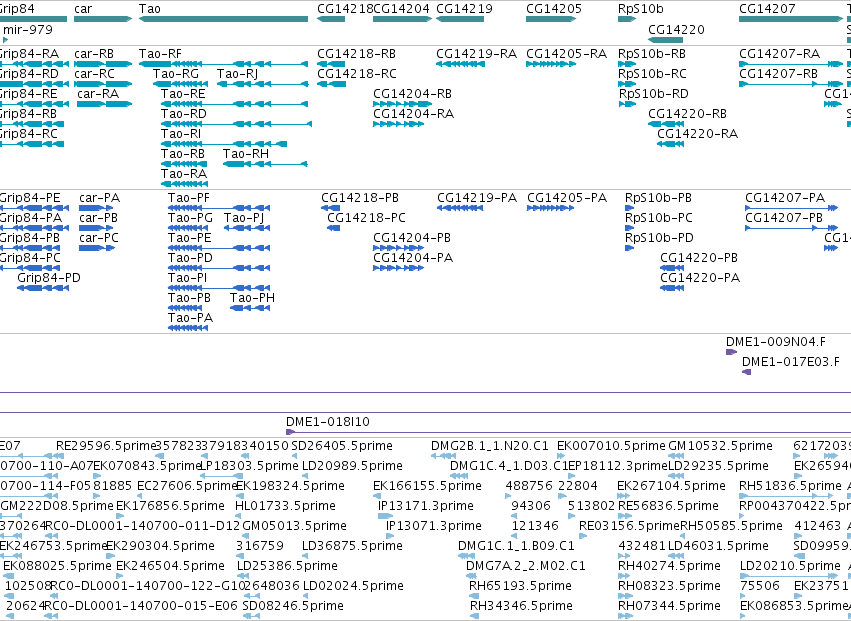The image size is (851, 621).
Task: Click EST label DMG7A.2_2.M02.C1
Action: [x=526, y=565]
